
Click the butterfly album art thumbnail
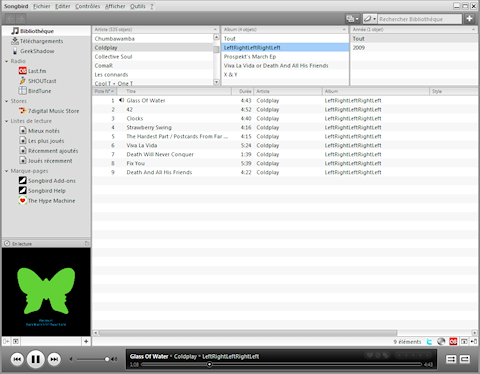tap(46, 292)
